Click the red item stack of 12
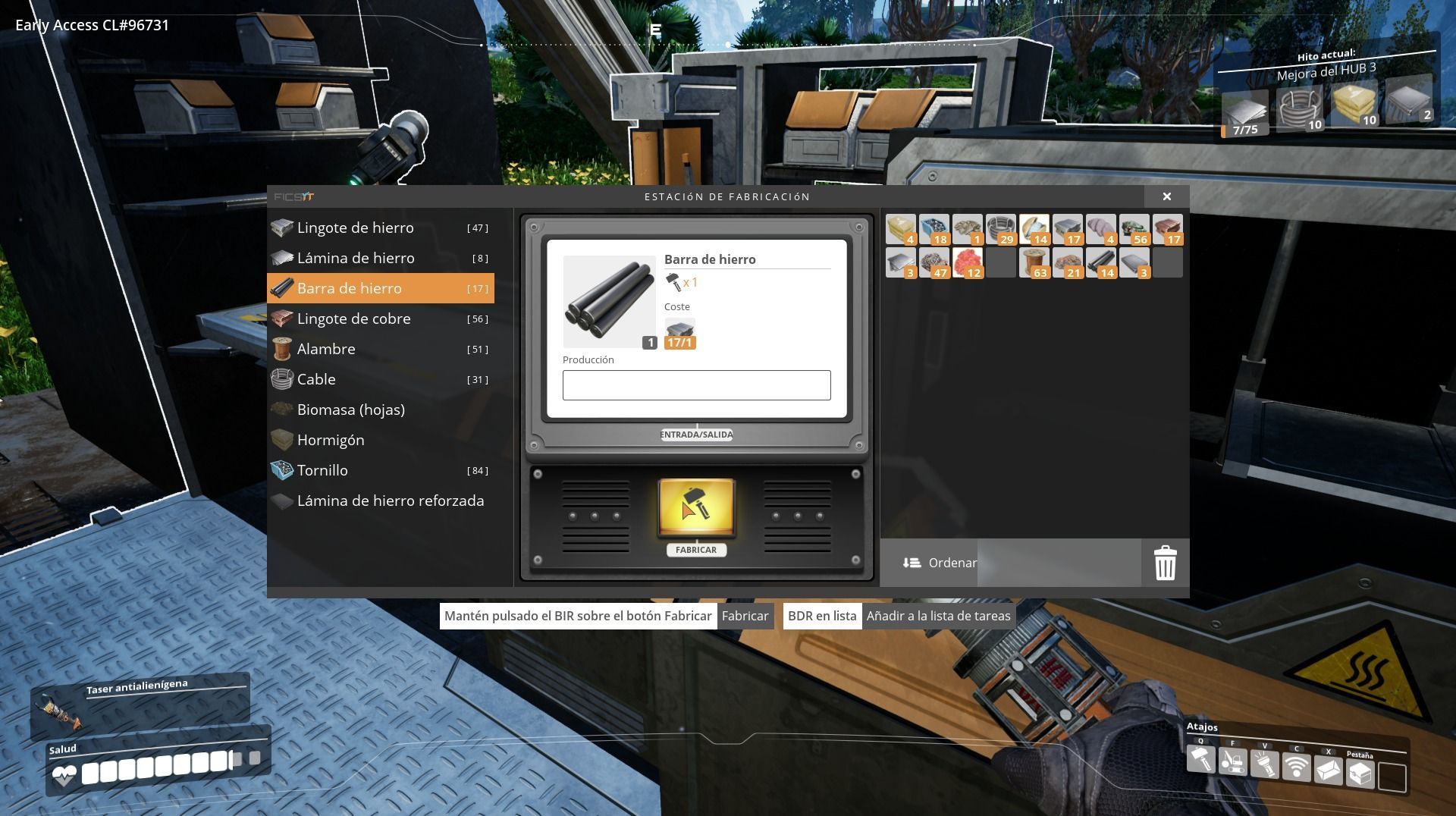The width and height of the screenshot is (1456, 816). 967,262
